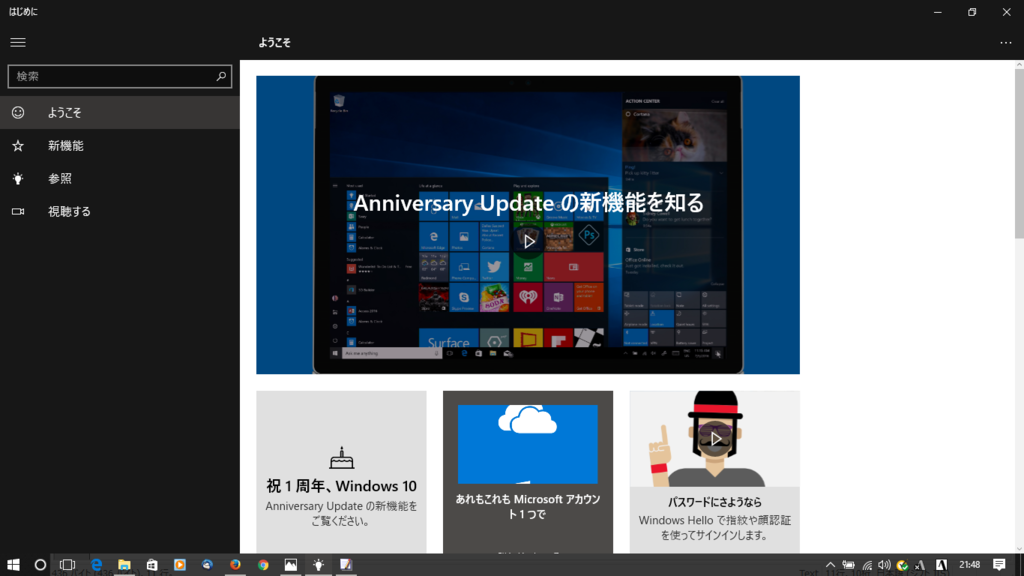This screenshot has height=576, width=1024.
Task: Launch Microsoft Edge from taskbar
Action: coord(97,565)
